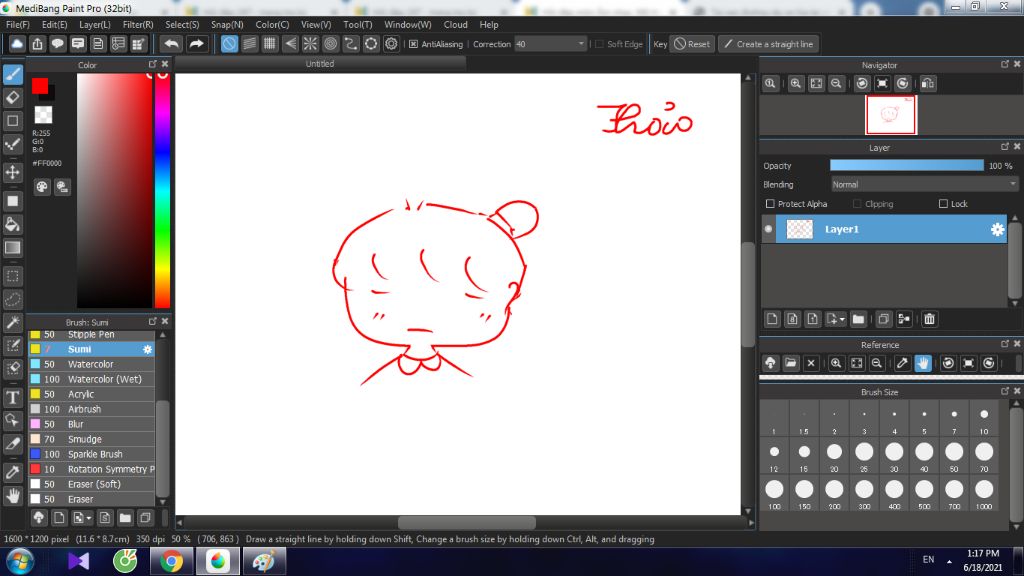Click the Redo arrow
Viewport: 1024px width, 576px height.
click(196, 44)
